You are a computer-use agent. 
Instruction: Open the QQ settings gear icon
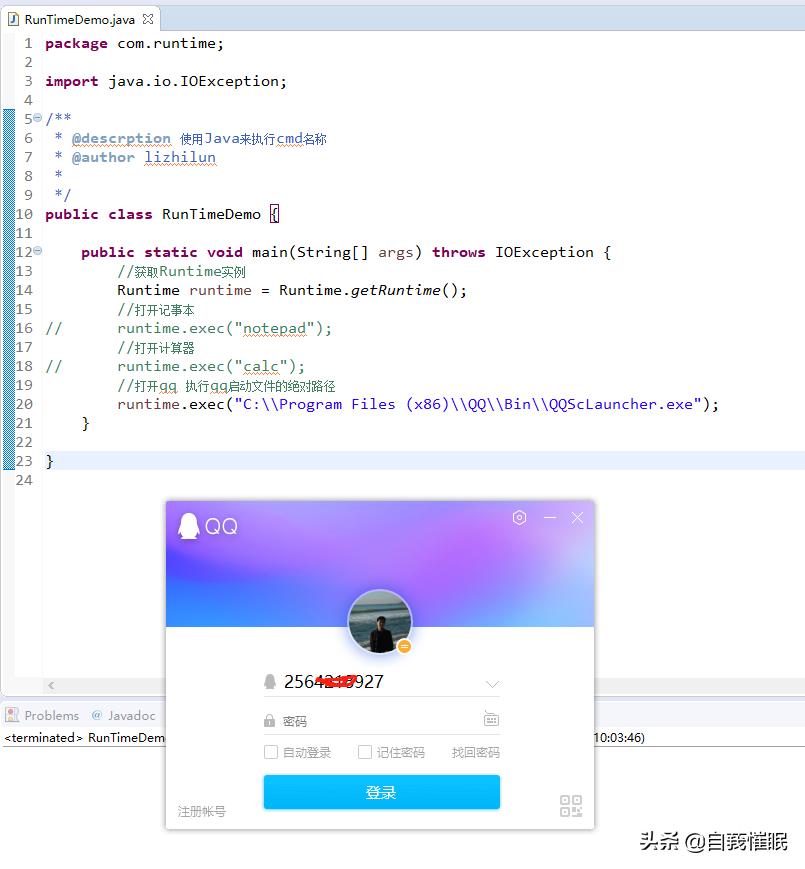click(x=518, y=517)
